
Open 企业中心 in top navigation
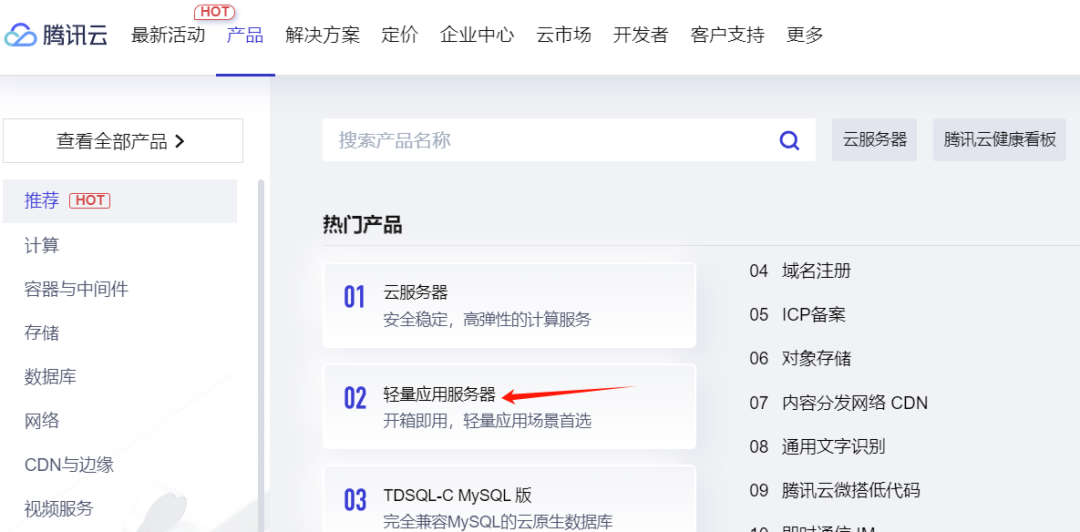click(x=477, y=35)
